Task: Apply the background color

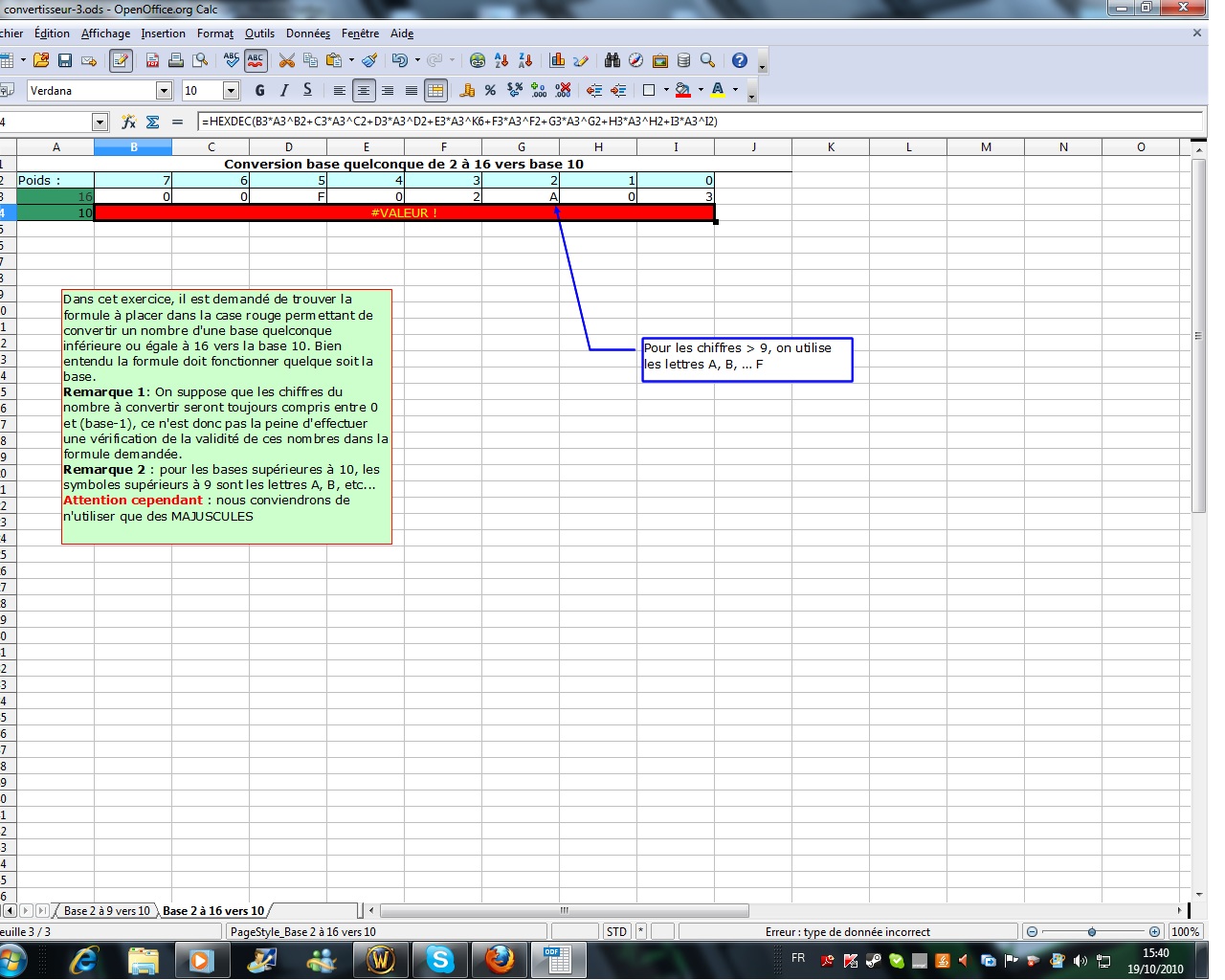Action: coord(682,90)
